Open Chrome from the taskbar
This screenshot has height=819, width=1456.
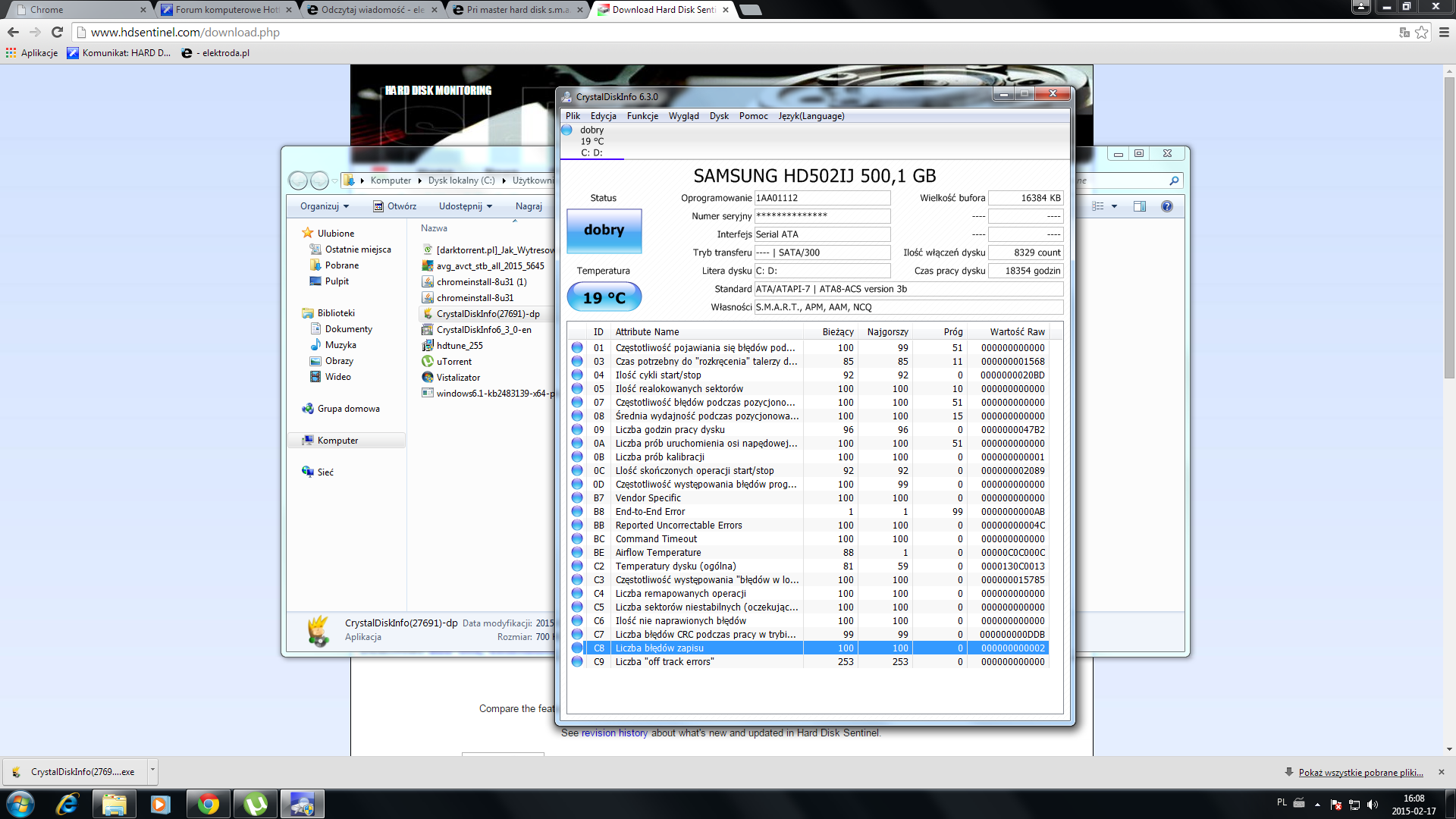pyautogui.click(x=209, y=803)
